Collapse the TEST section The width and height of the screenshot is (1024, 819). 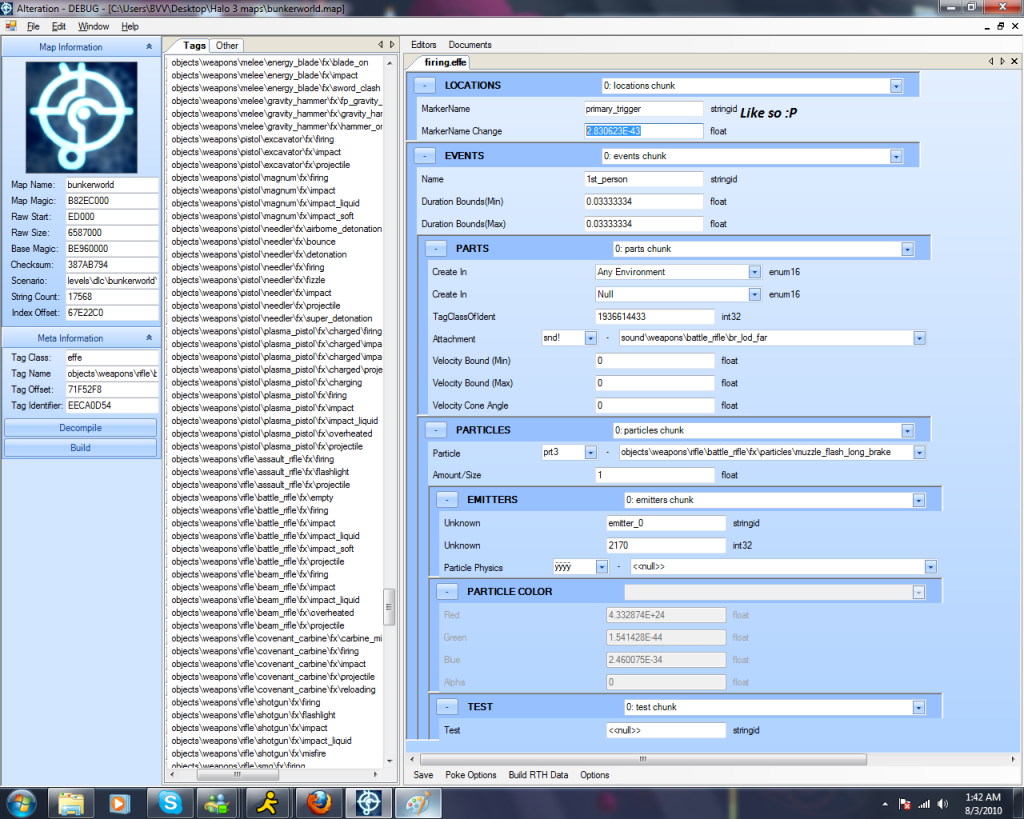point(447,707)
